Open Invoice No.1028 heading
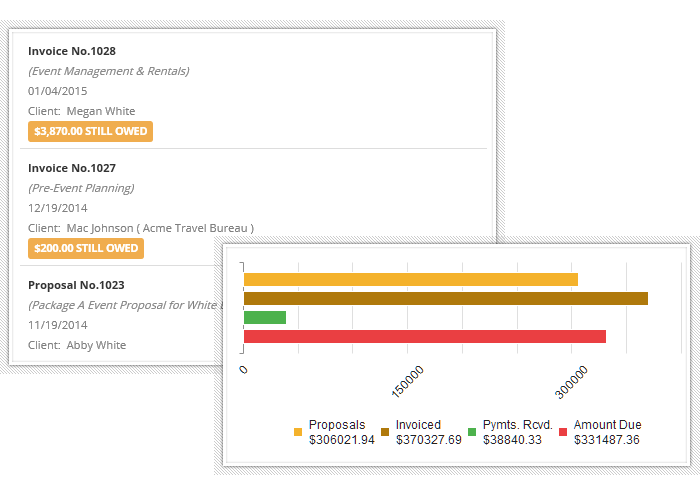This screenshot has width=700, height=500. [71, 51]
